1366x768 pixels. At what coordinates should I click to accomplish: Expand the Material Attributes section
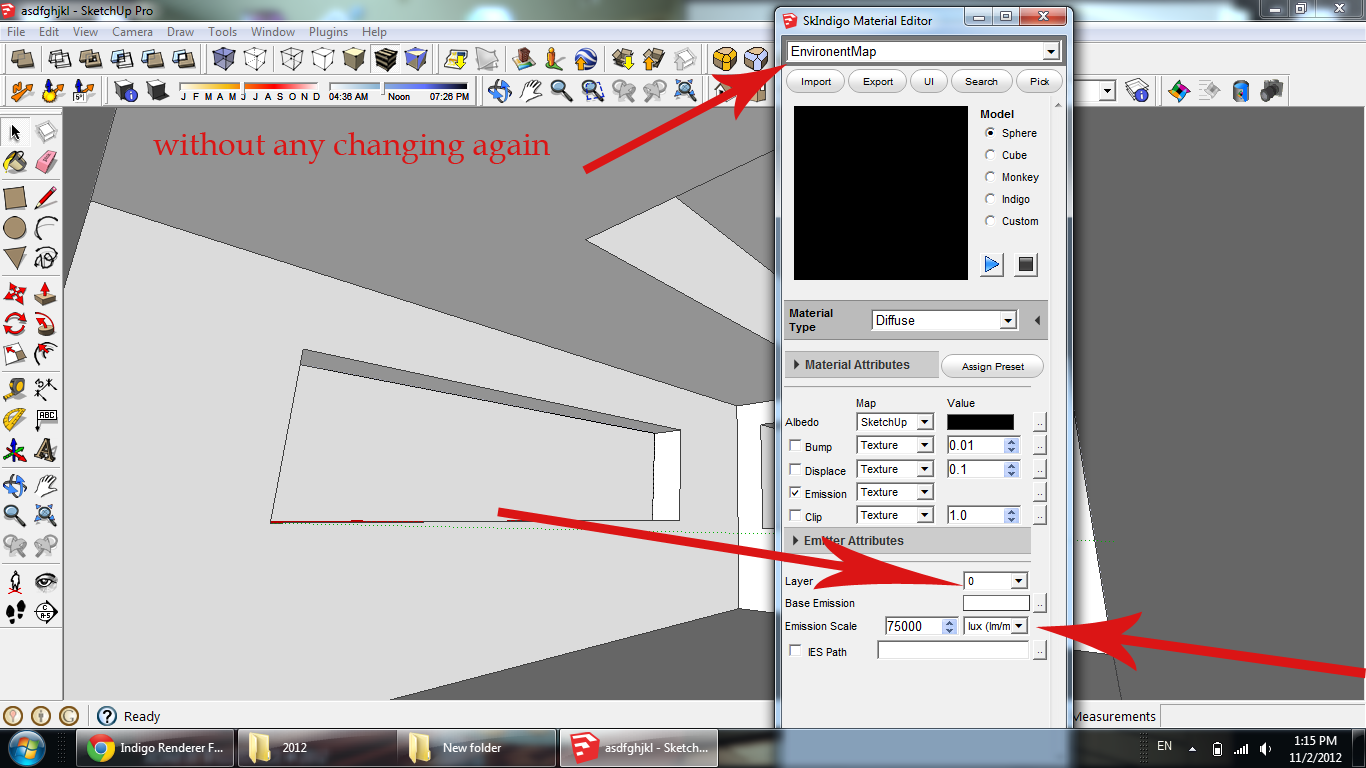[862, 365]
